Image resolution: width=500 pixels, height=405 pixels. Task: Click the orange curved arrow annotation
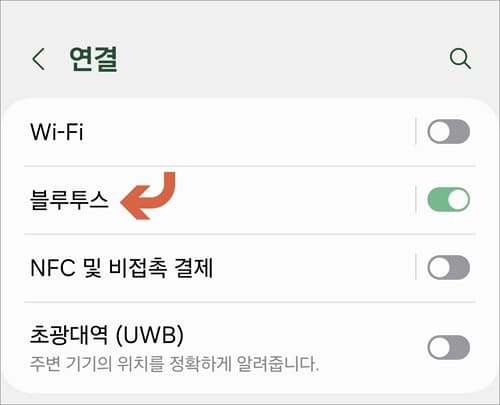click(148, 196)
